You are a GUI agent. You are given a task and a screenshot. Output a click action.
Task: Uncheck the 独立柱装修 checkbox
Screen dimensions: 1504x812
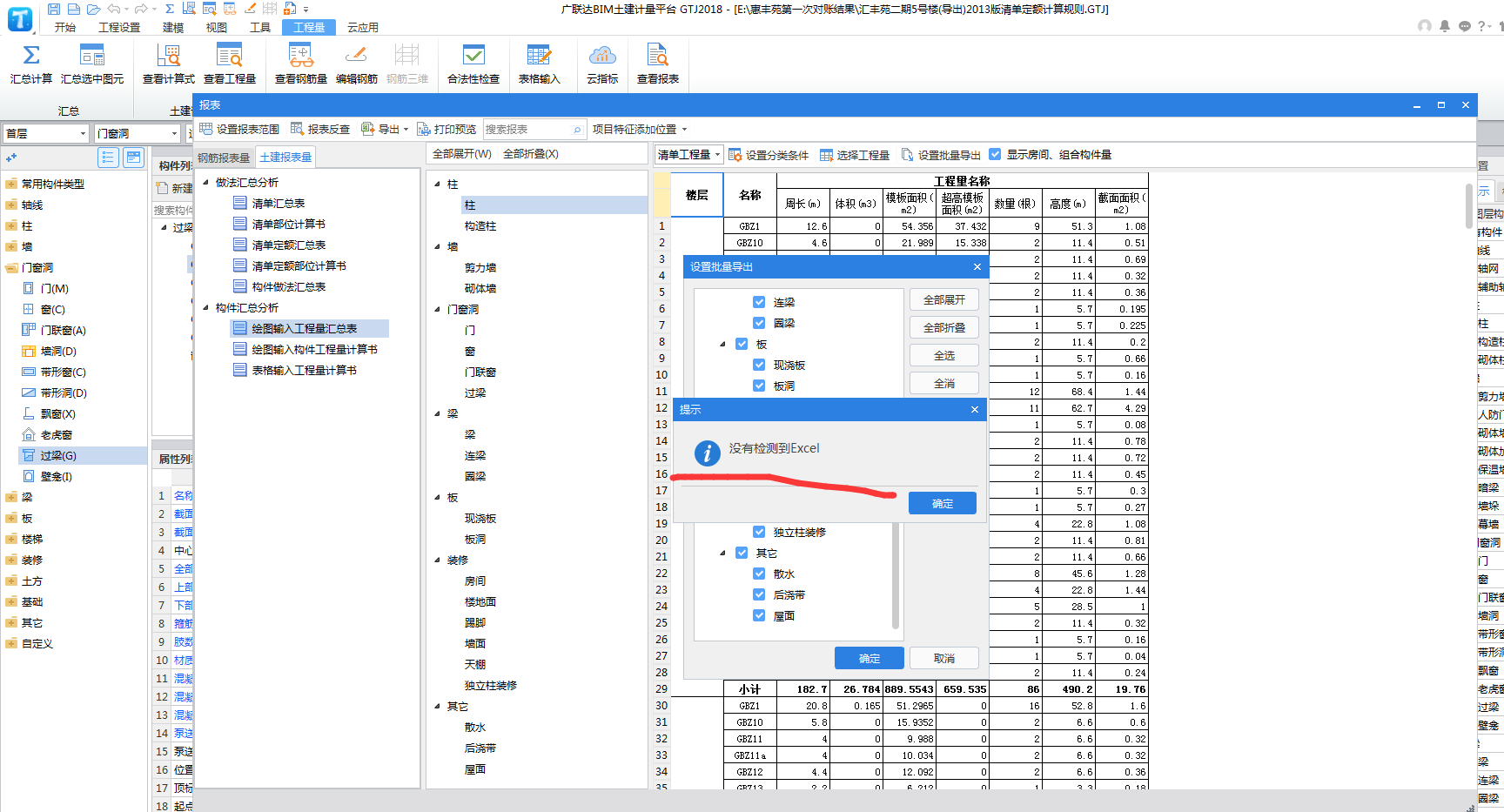(759, 532)
